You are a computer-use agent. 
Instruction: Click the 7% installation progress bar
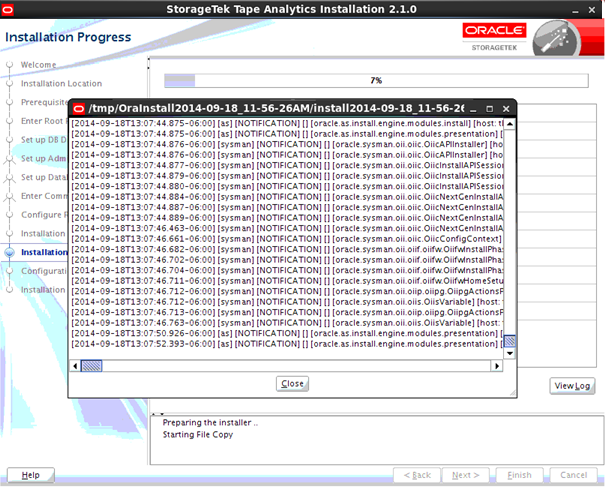tap(376, 80)
